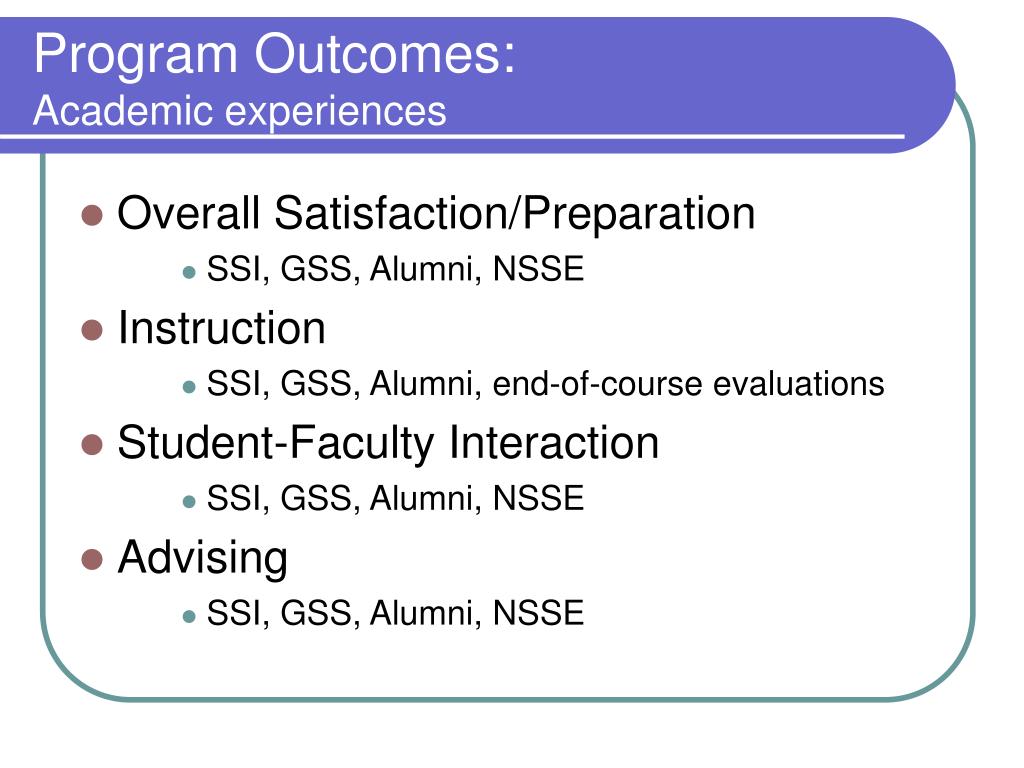Click the sub-item text under 'Student-Faculty Interaction'
Image resolution: width=1024 pixels, height=768 pixels.
click(x=395, y=499)
